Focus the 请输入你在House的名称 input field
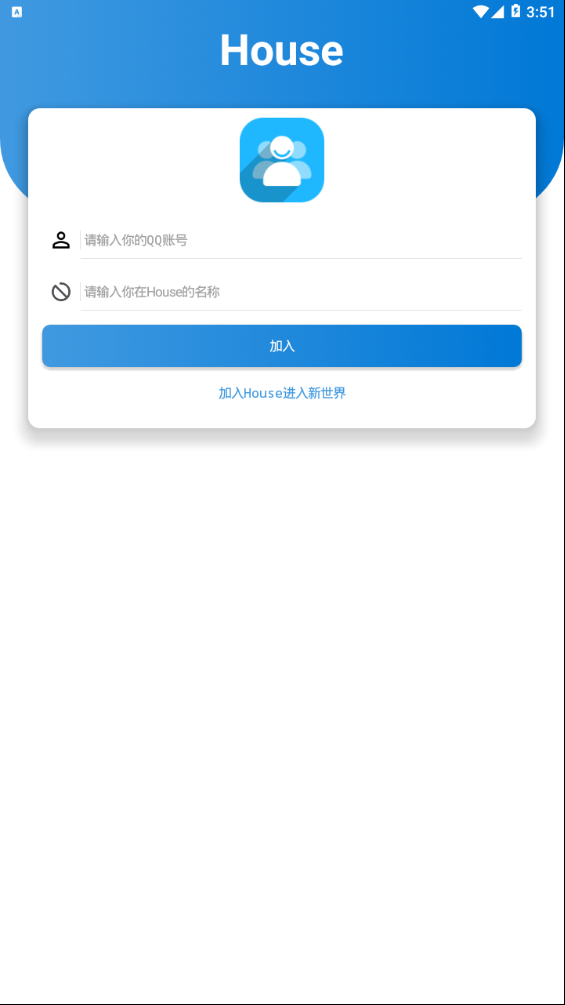The image size is (565, 1005). (301, 293)
